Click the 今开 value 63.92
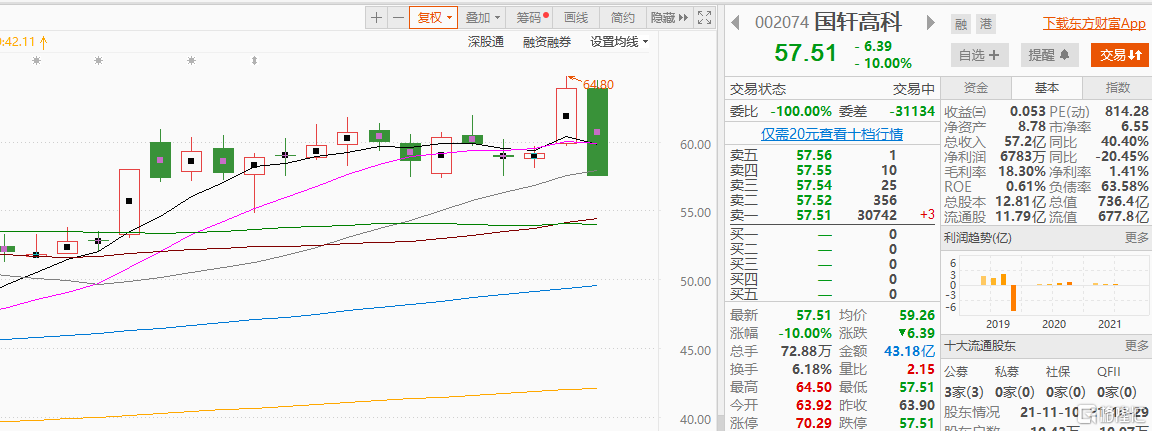The width and height of the screenshot is (1152, 431). pos(813,405)
